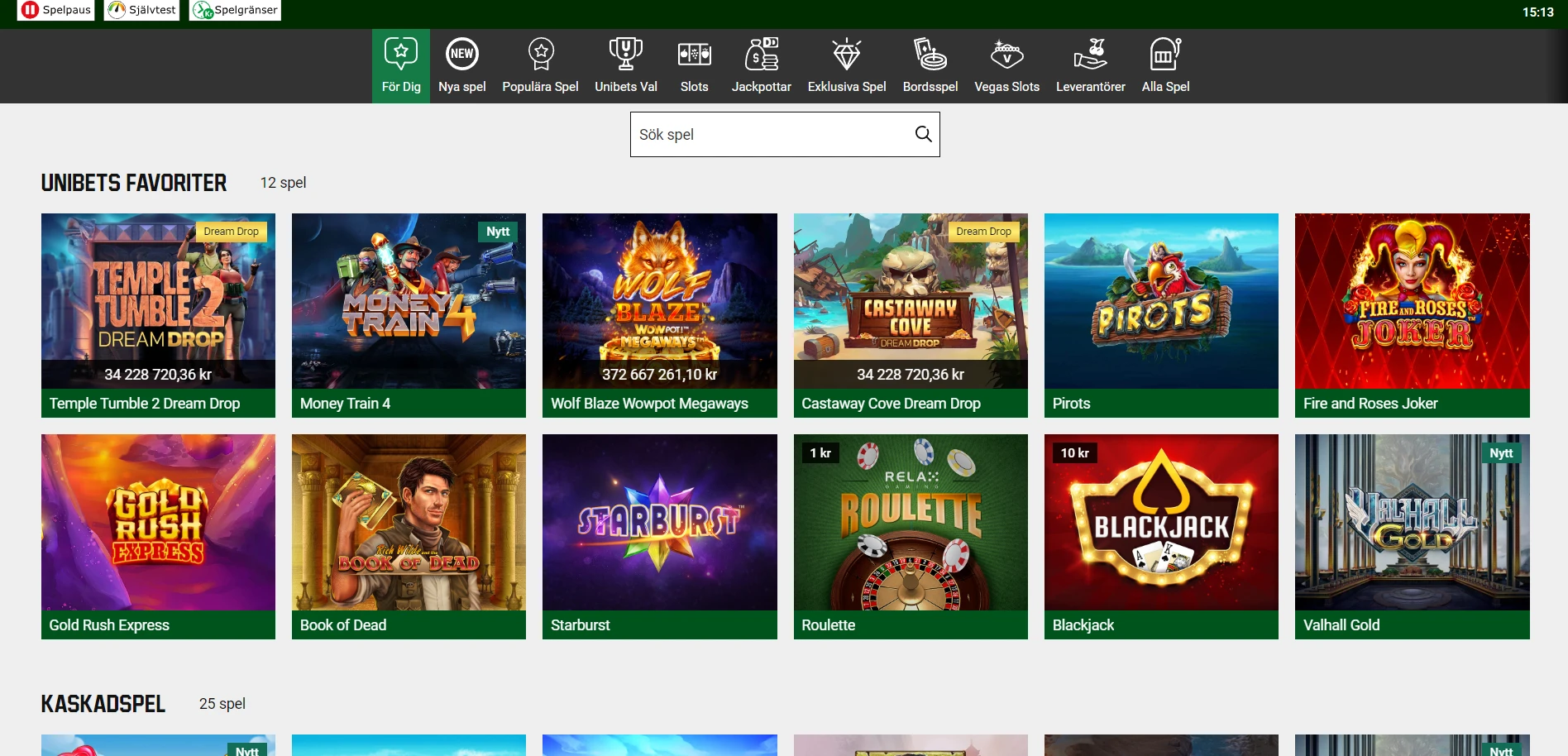1568x756 pixels.
Task: Click the KASKADSPEL section heading
Action: click(103, 704)
